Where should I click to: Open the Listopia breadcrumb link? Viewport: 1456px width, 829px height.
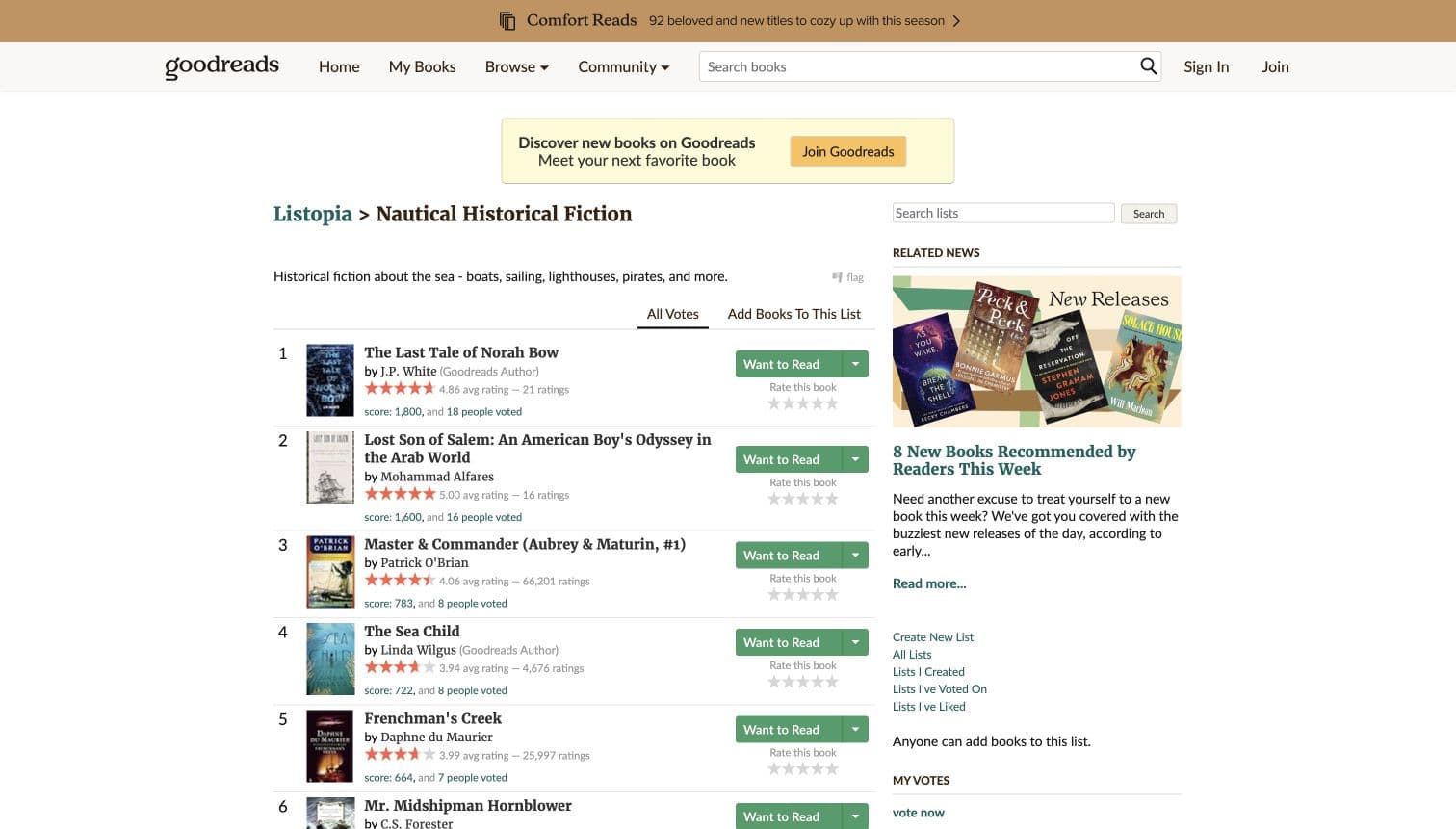tap(313, 214)
